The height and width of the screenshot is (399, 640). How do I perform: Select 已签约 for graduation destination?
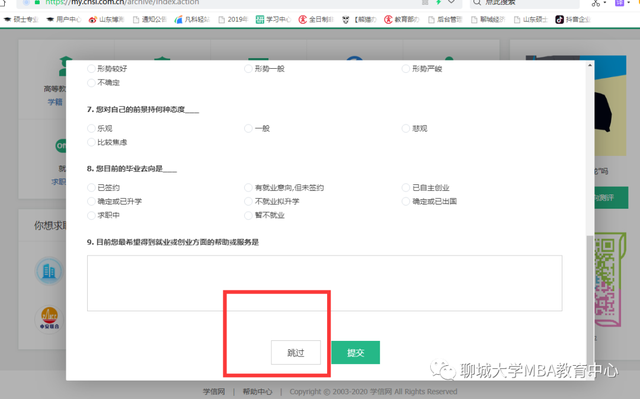point(104,188)
